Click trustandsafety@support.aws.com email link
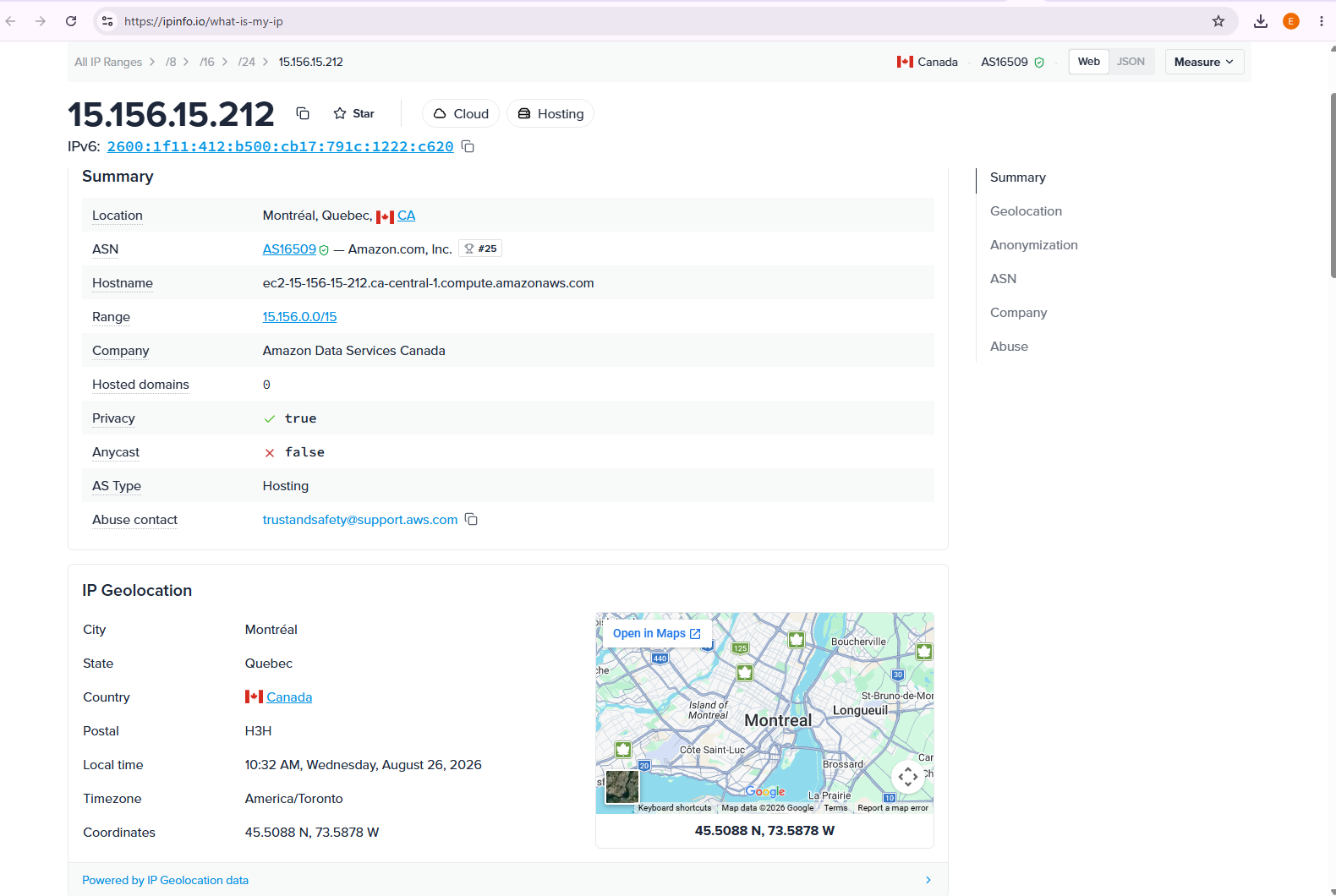Image resolution: width=1336 pixels, height=896 pixels. (x=360, y=520)
